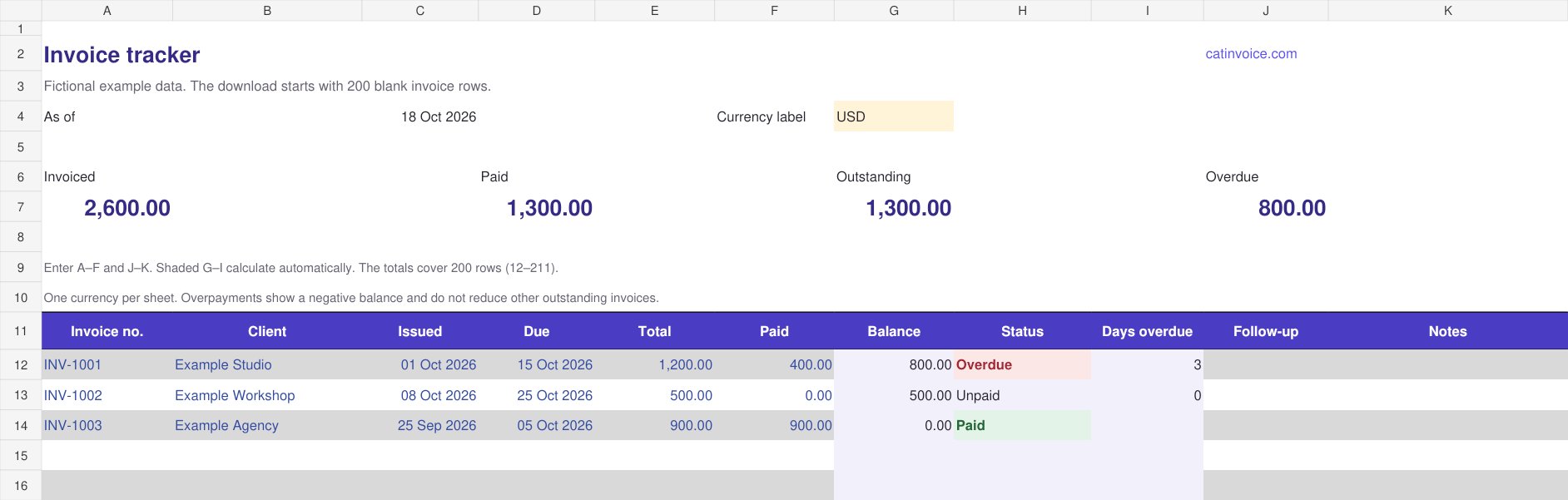Select row 13 header
This screenshot has width=1568, height=500.
(21, 395)
